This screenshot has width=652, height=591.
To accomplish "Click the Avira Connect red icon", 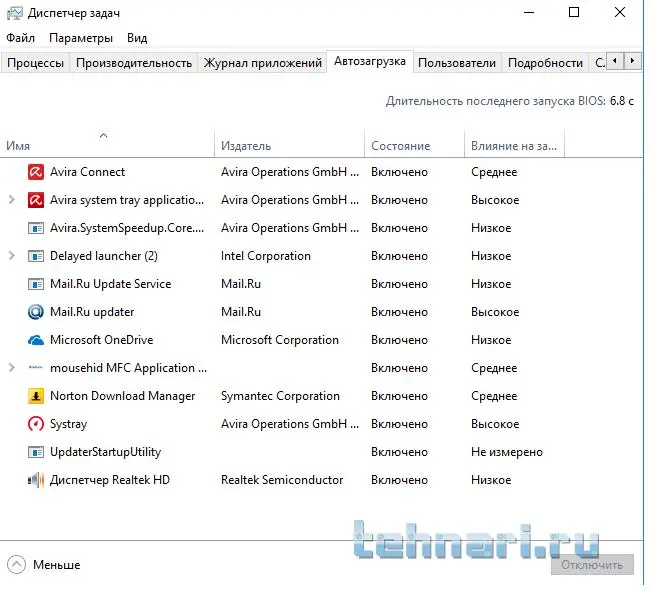I will 36,172.
